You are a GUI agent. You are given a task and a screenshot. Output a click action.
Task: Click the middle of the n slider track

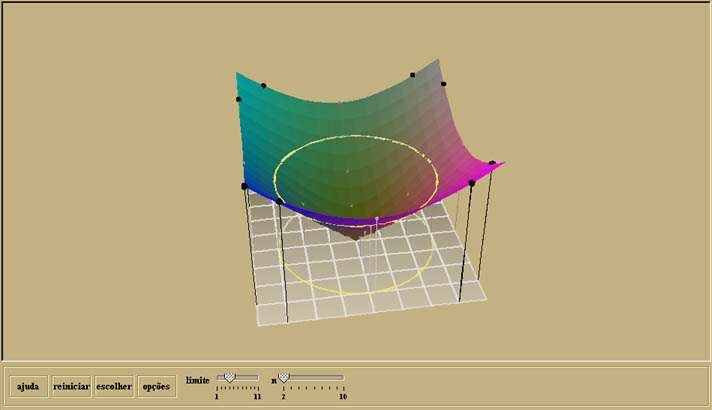pos(313,377)
